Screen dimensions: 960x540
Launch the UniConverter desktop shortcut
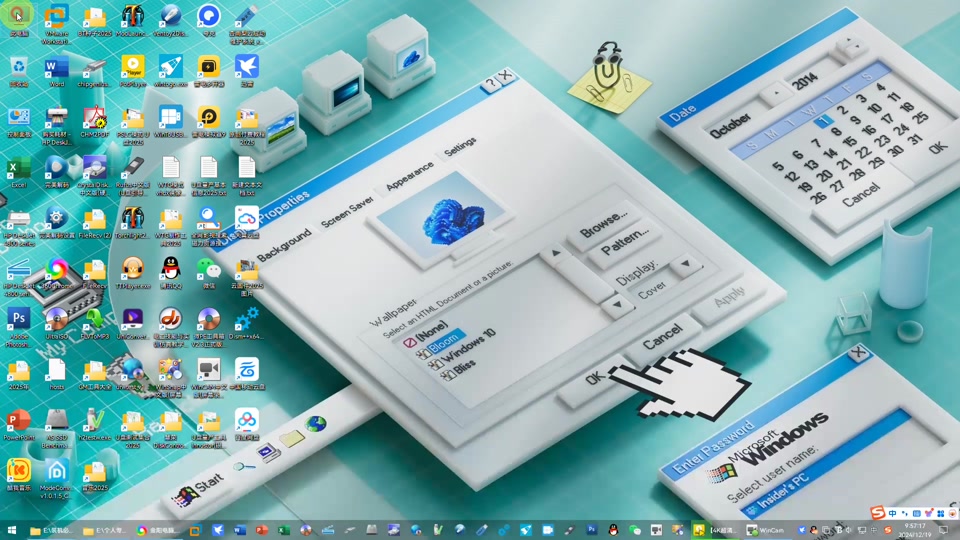(x=133, y=324)
